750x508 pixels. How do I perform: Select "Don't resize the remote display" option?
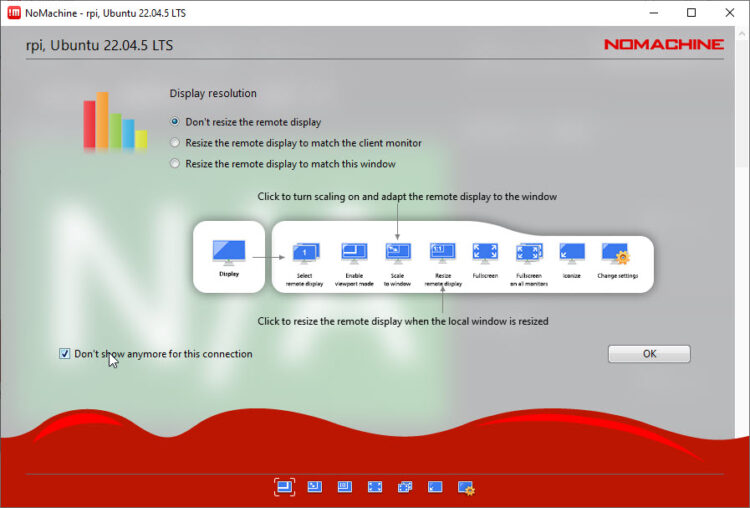(176, 122)
